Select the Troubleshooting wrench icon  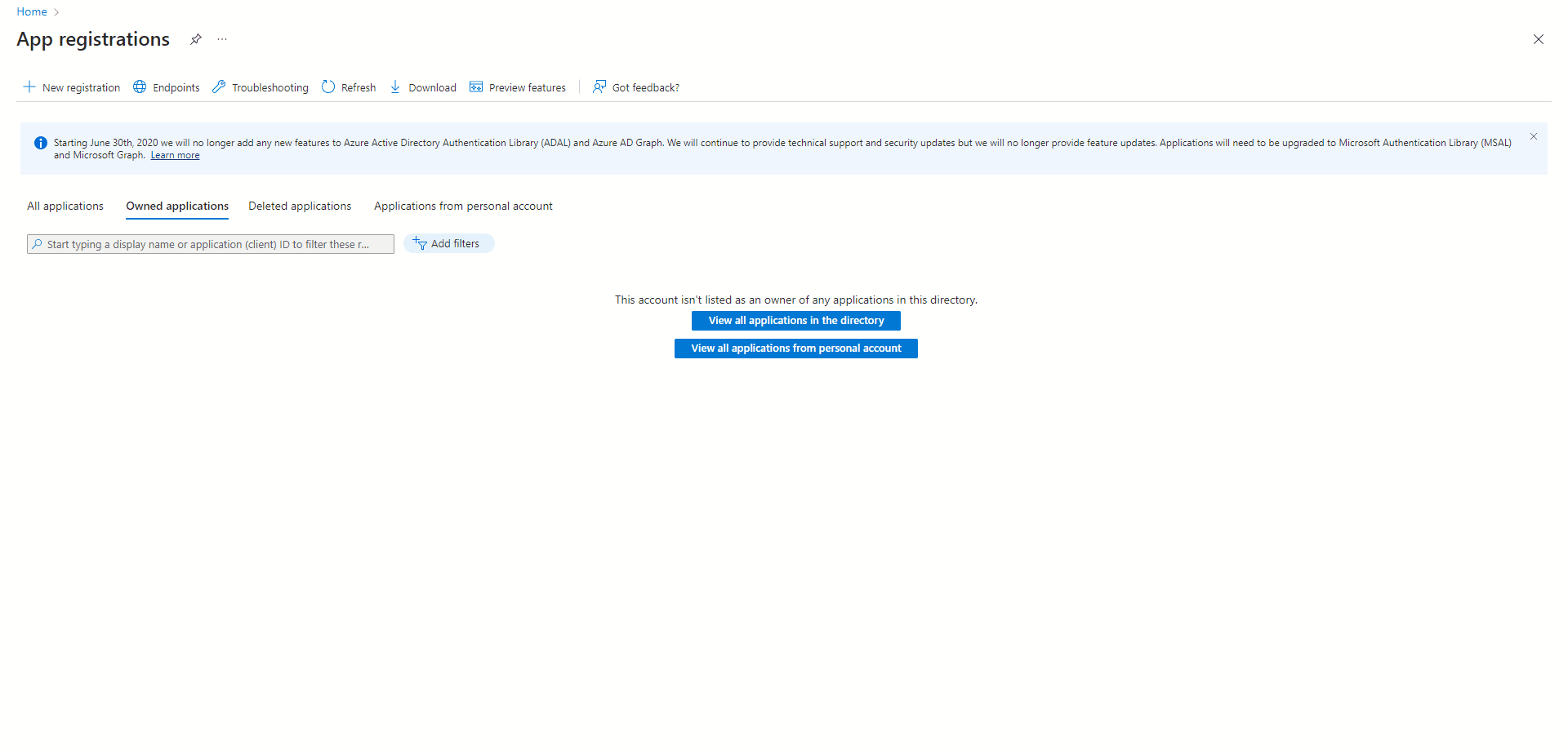click(218, 87)
